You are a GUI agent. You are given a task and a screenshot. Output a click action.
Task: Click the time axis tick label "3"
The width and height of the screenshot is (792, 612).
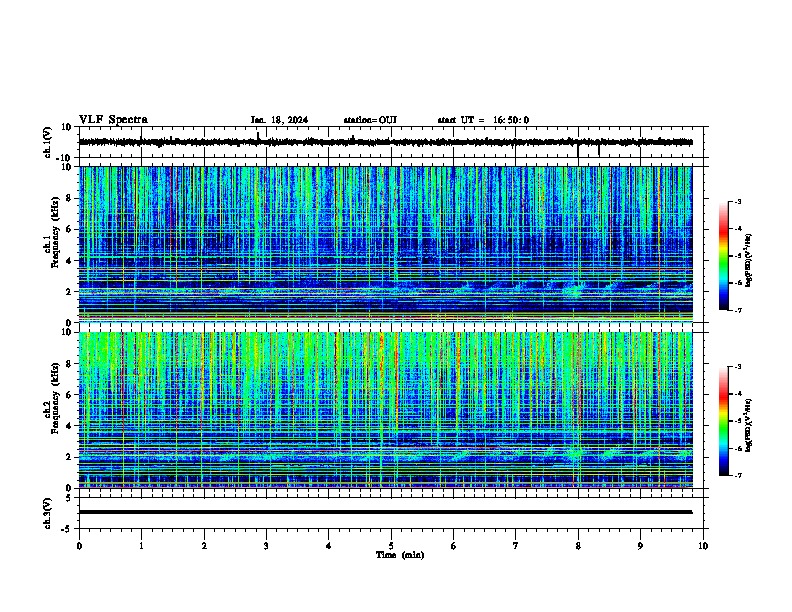[266, 546]
